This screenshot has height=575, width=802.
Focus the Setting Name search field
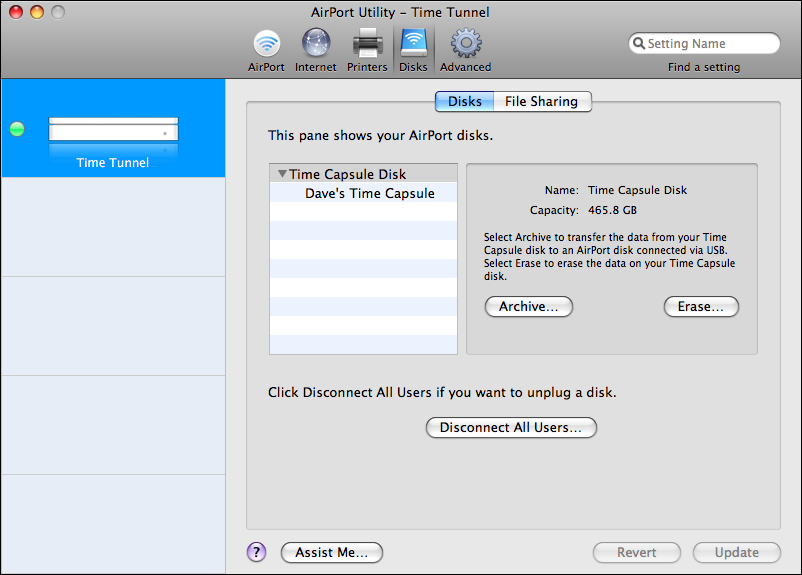coord(704,43)
